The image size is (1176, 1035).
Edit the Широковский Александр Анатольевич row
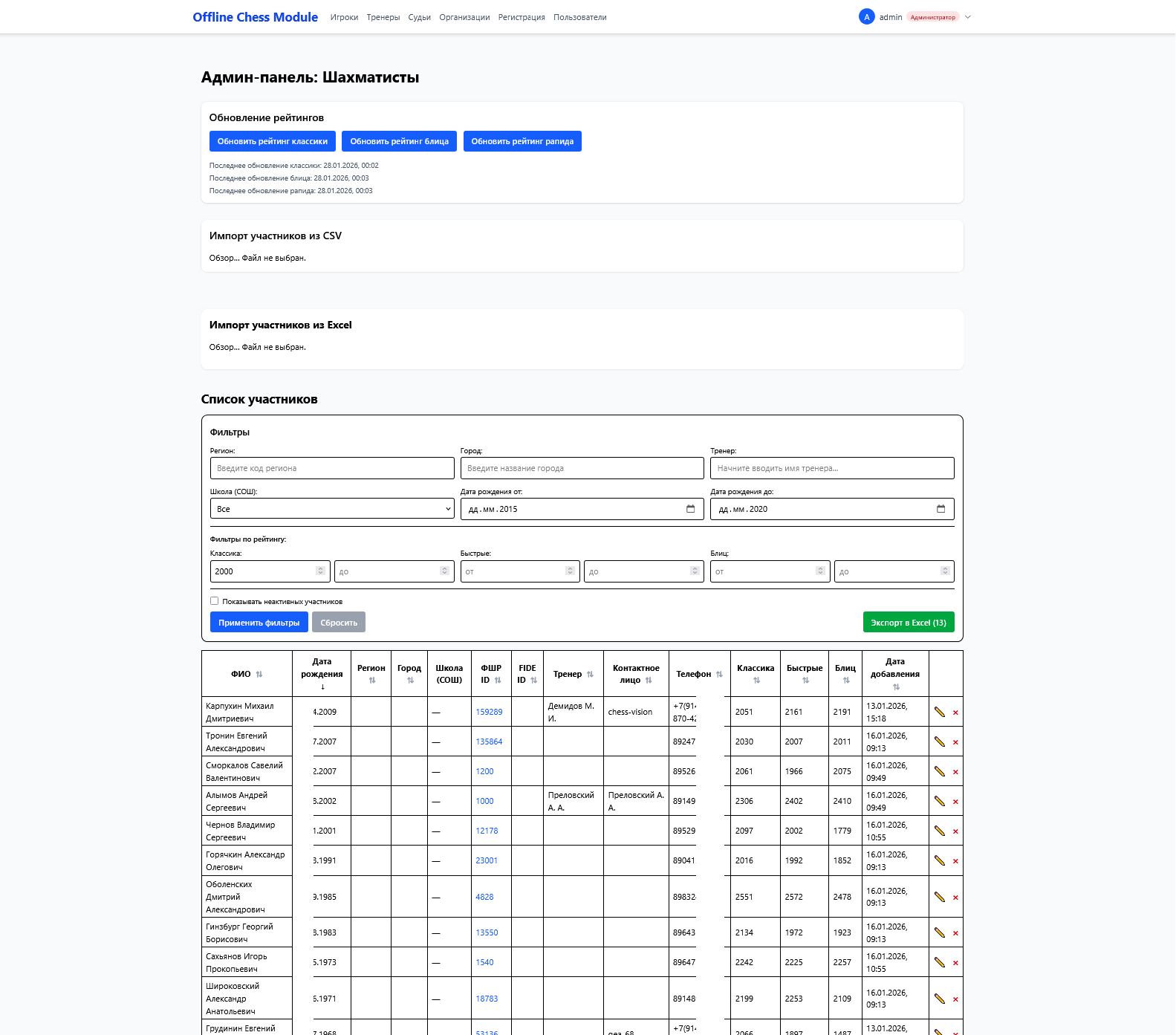point(940,999)
